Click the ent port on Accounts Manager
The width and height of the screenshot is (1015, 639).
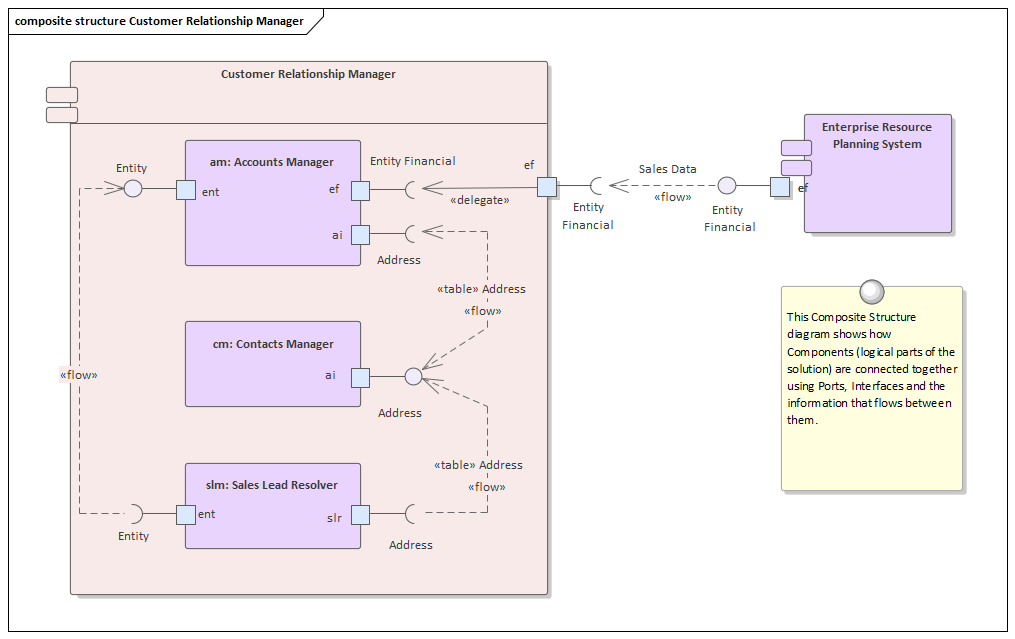(x=185, y=188)
